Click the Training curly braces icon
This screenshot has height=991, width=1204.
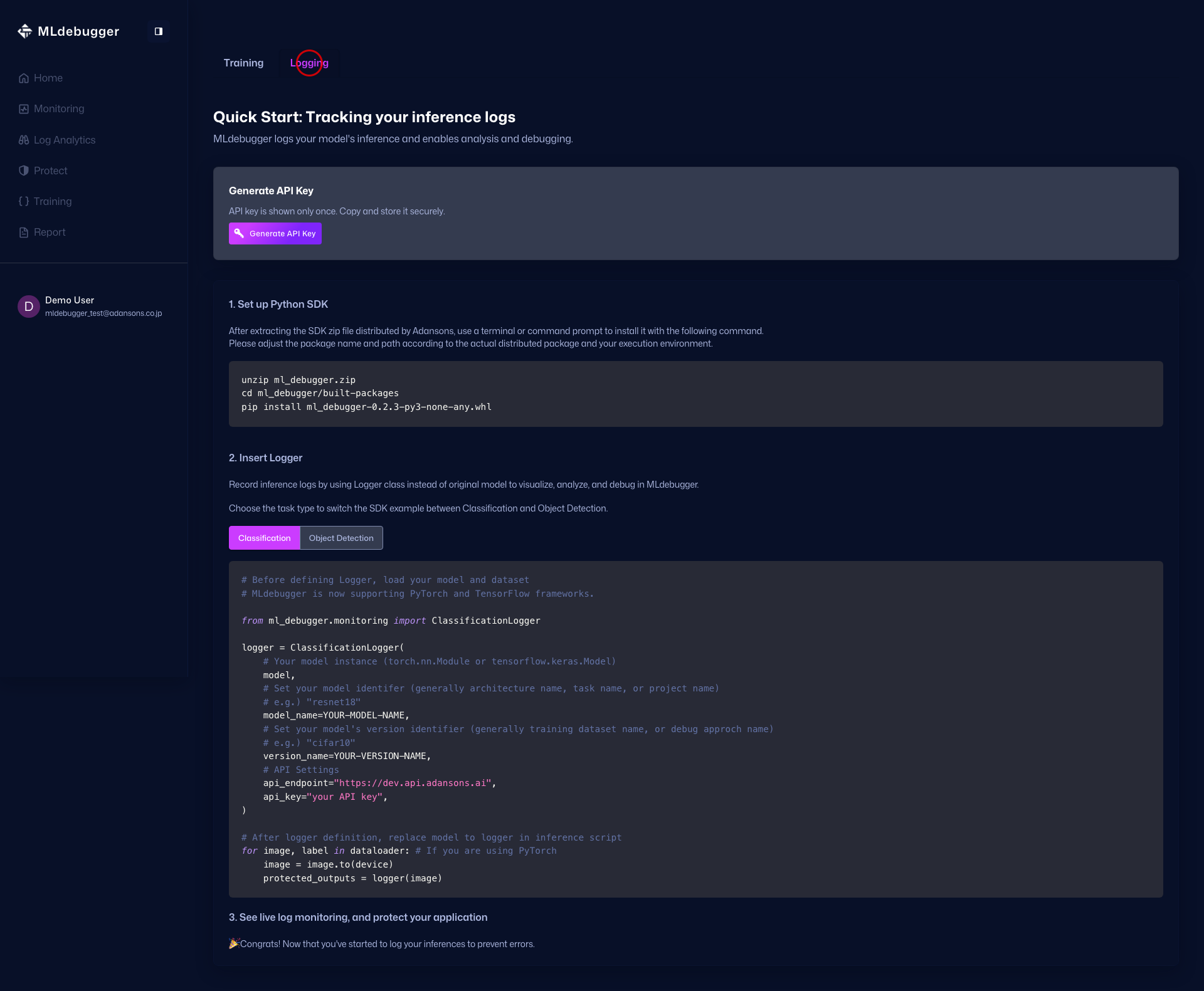coord(24,201)
